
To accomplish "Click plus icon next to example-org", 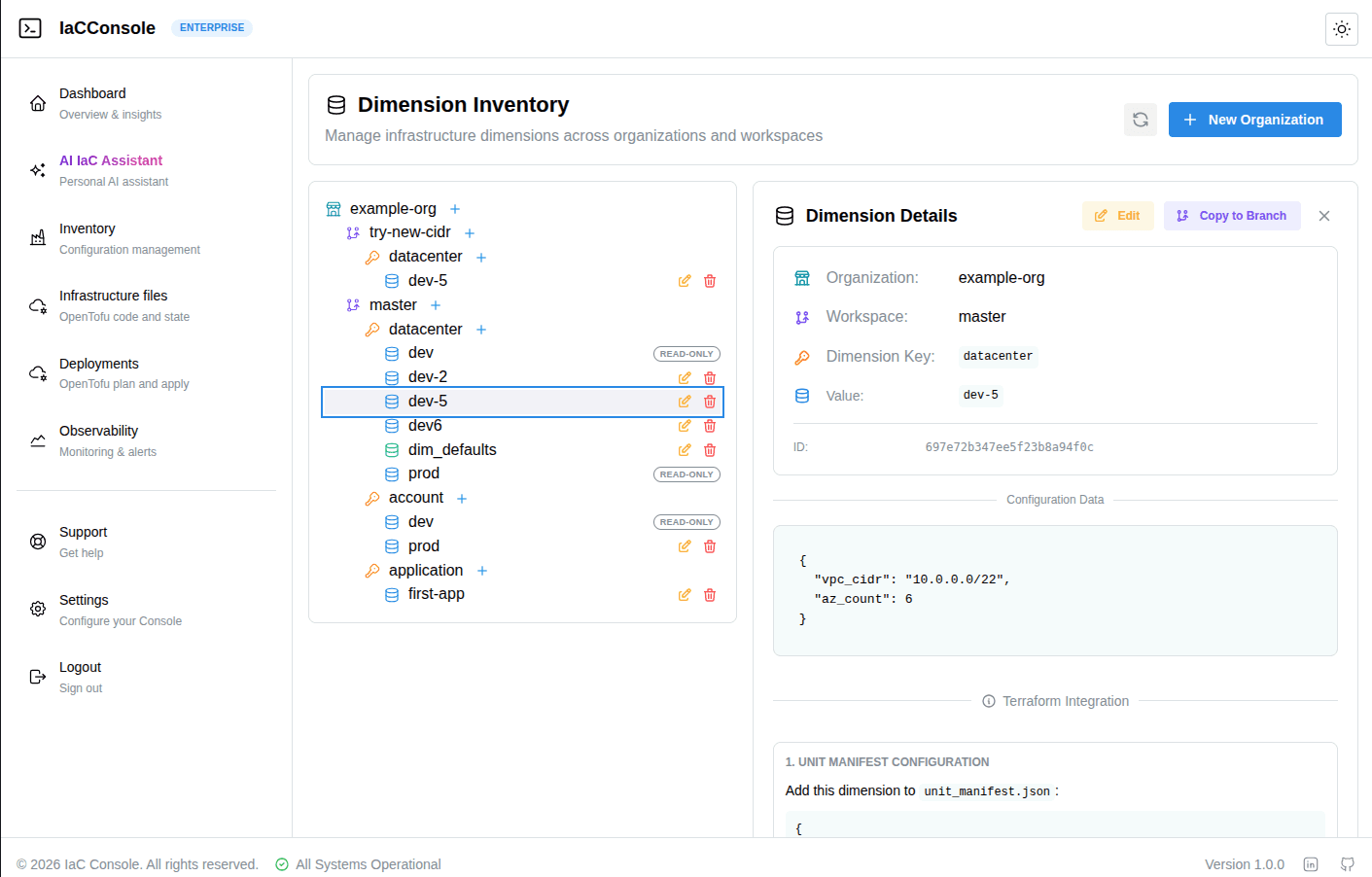I will [455, 209].
